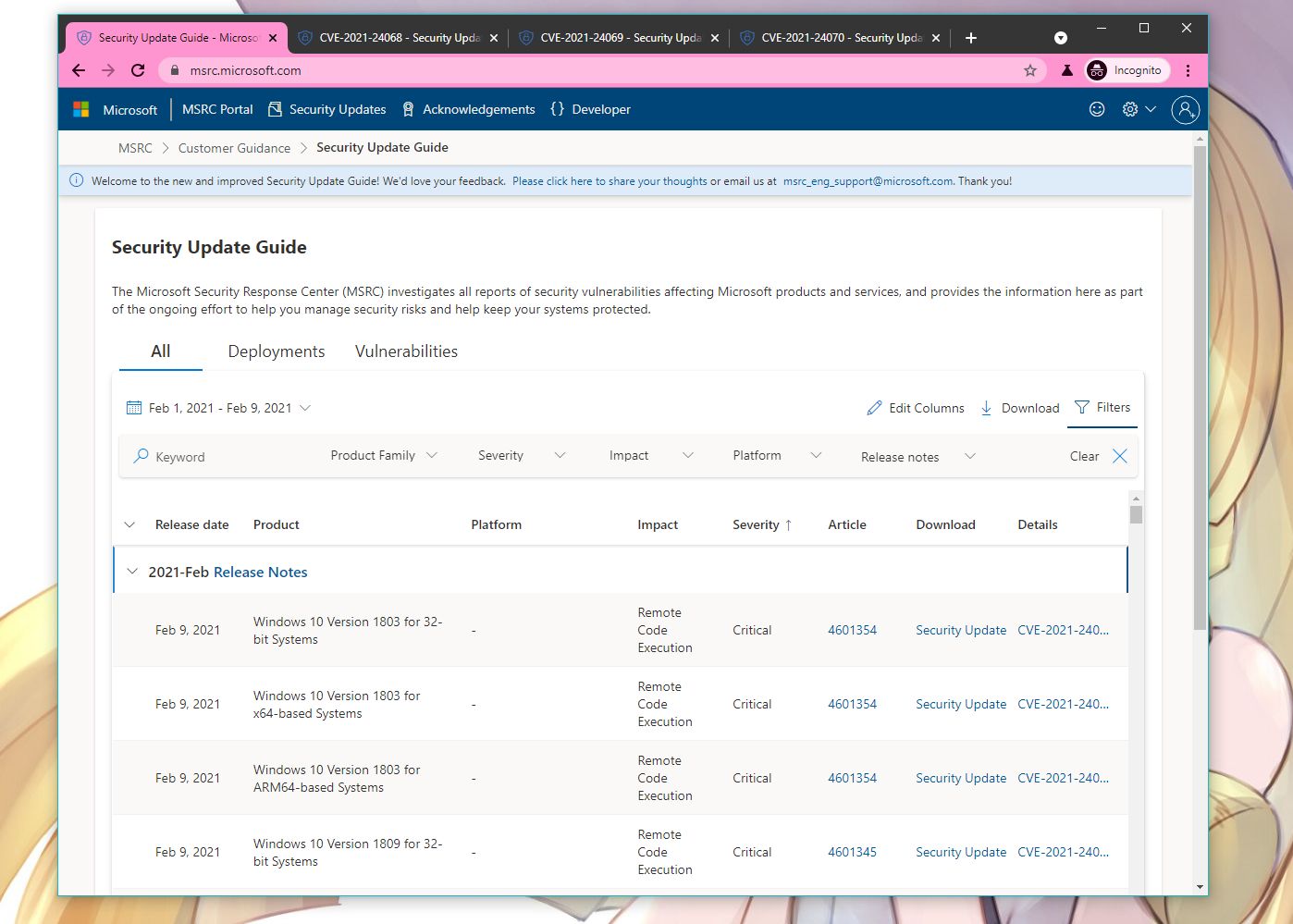Screen dimensions: 1293x924
Task: Open the Chrome three-dot menu
Action: coord(1188,70)
